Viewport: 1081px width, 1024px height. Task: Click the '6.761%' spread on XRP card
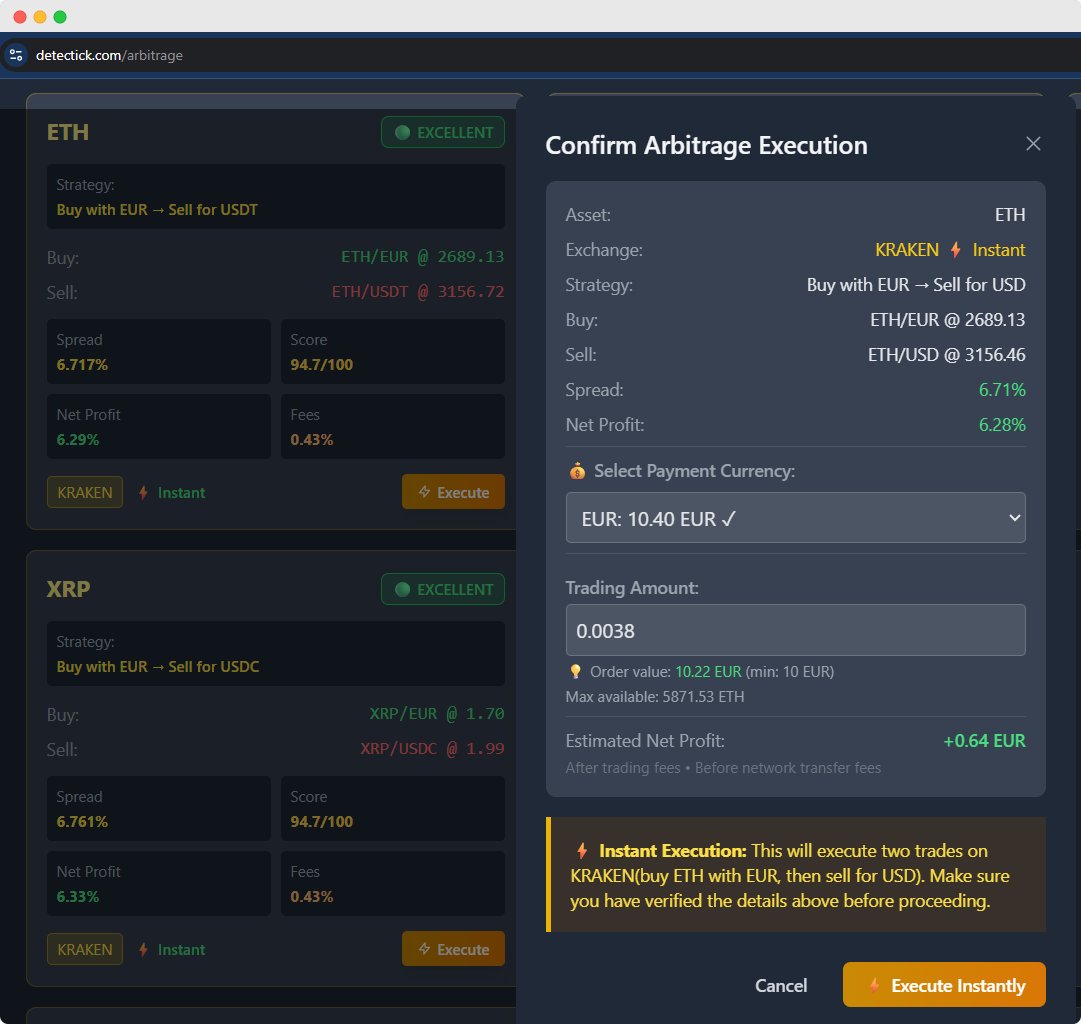(x=82, y=822)
